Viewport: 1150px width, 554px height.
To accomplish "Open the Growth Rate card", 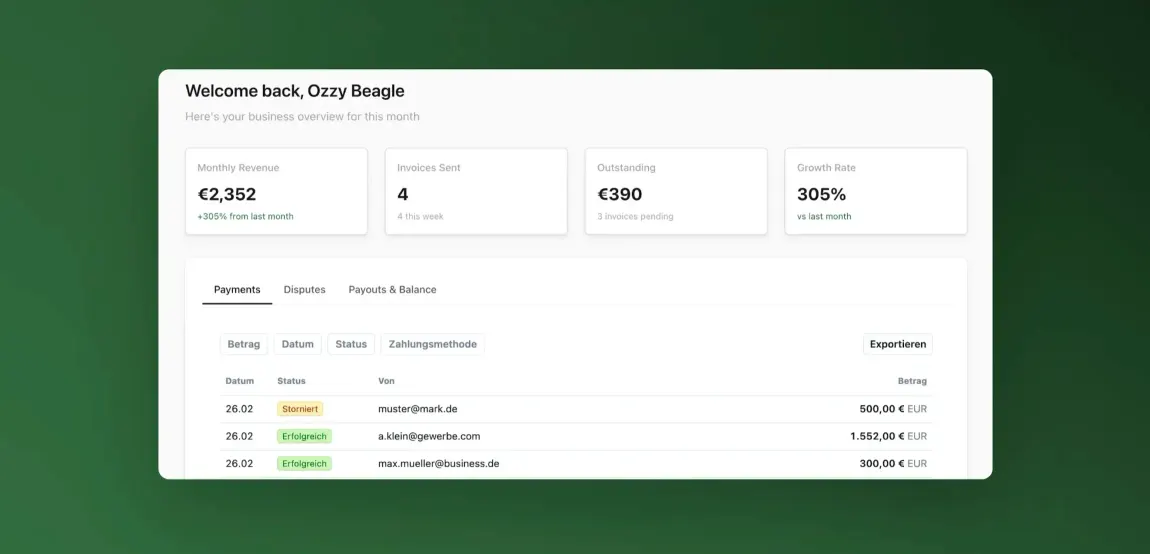I will 875,191.
